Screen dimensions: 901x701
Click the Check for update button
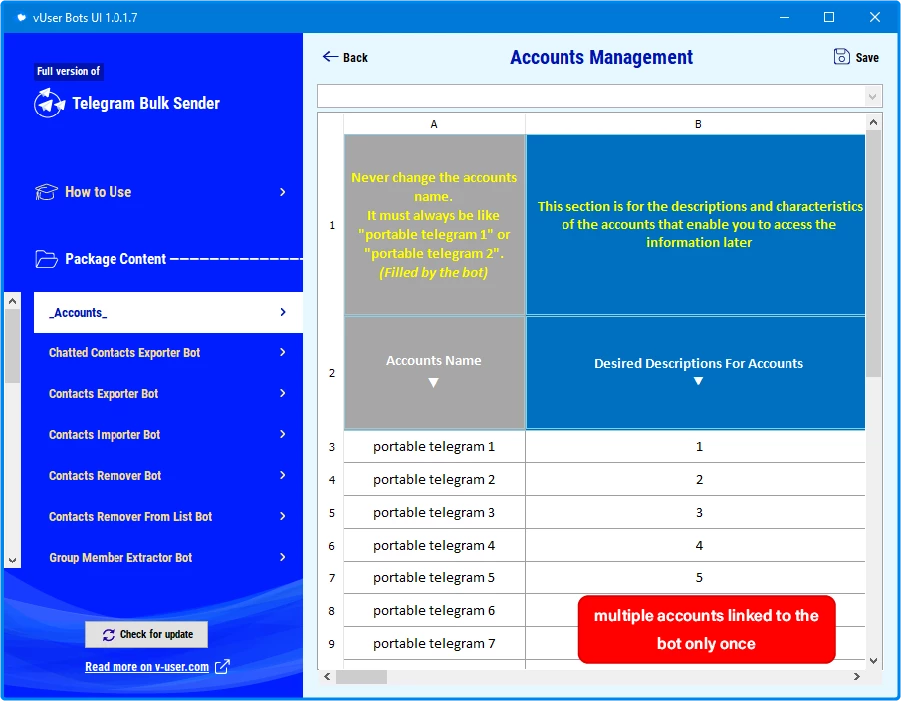pyautogui.click(x=147, y=634)
